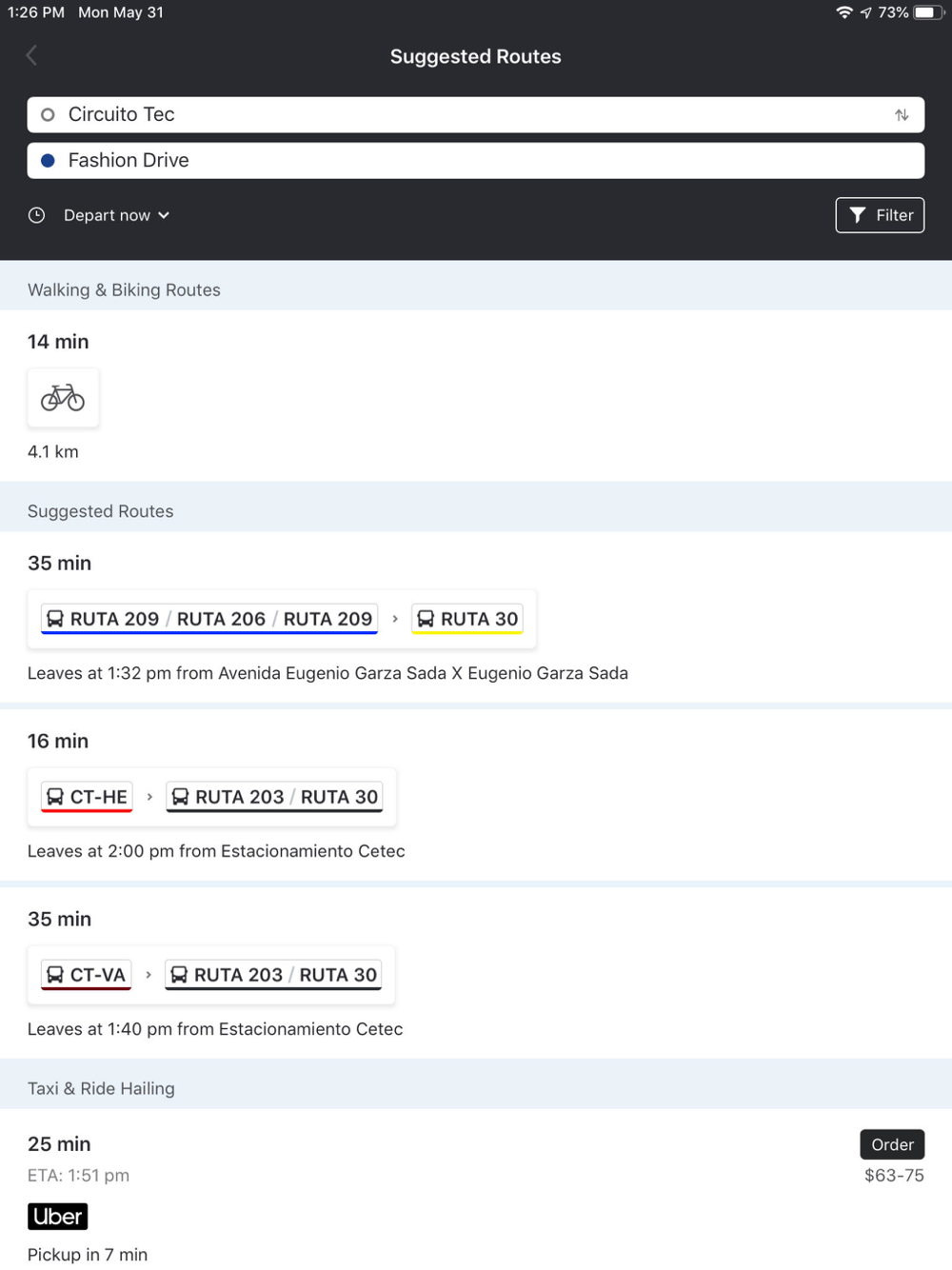Select the yellow RUTA 30 bus badge

(x=467, y=619)
